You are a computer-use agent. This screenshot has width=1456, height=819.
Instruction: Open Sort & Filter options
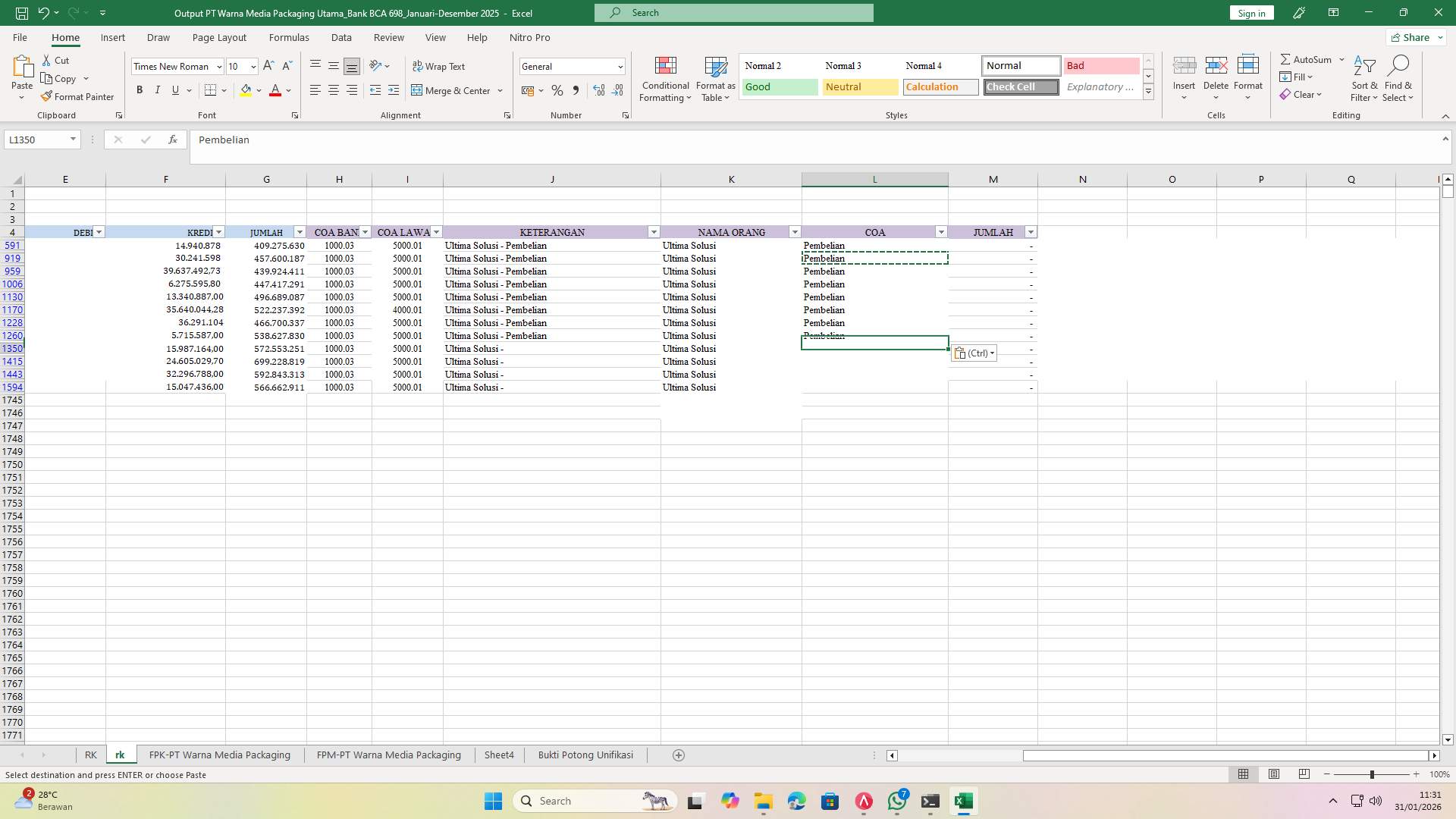[x=1363, y=79]
